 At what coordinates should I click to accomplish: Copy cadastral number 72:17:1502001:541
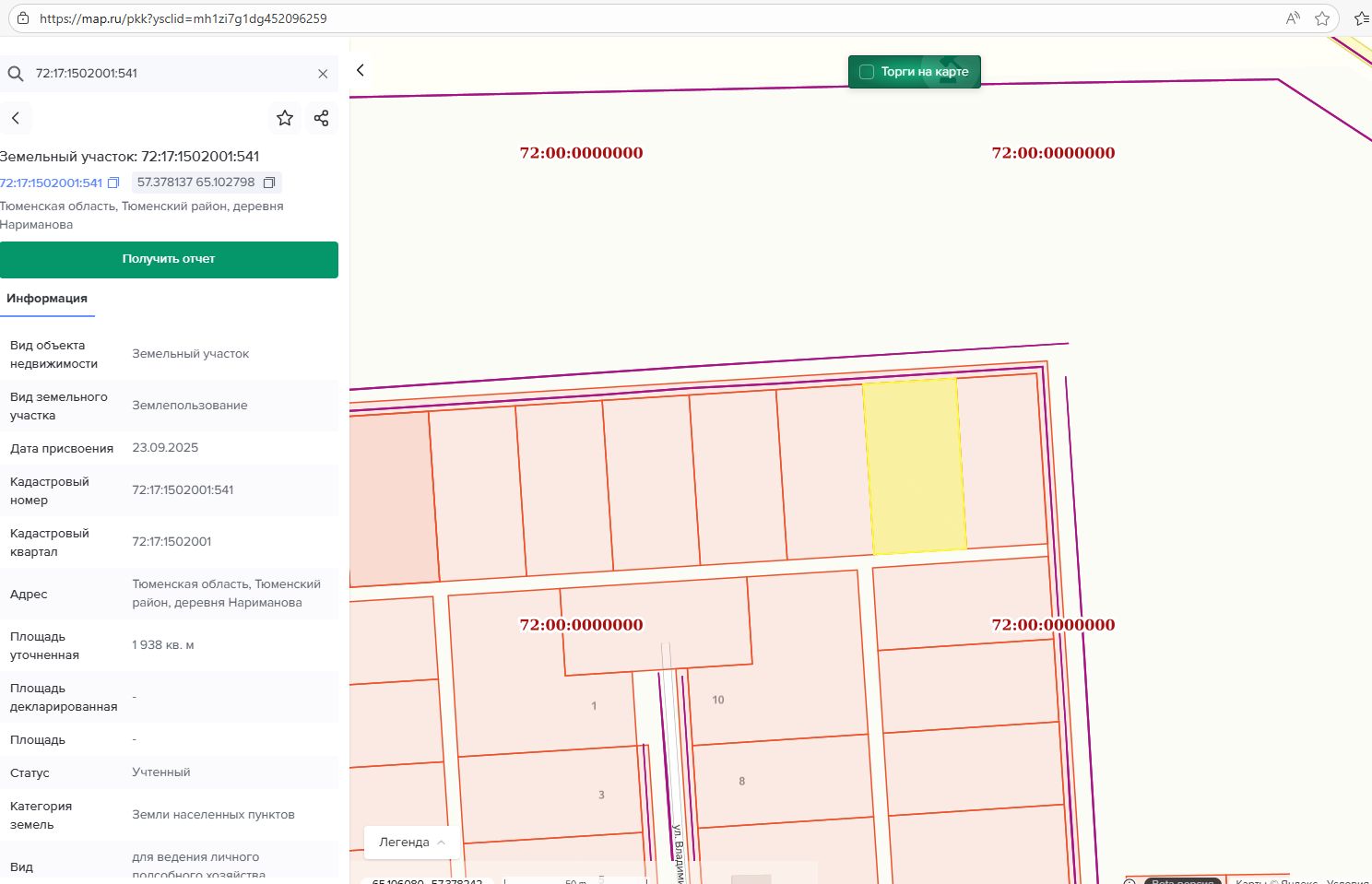click(113, 183)
